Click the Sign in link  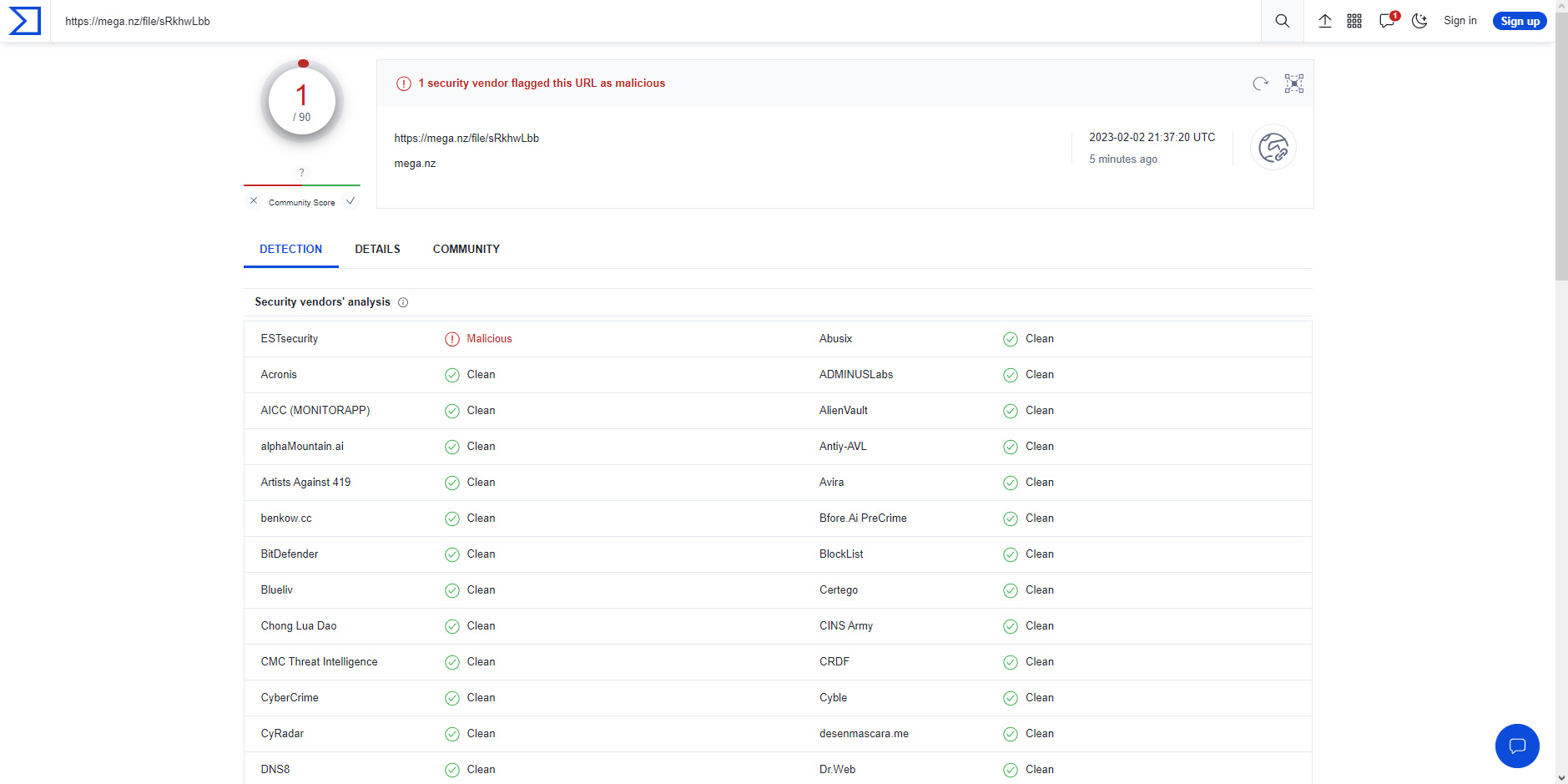point(1460,21)
